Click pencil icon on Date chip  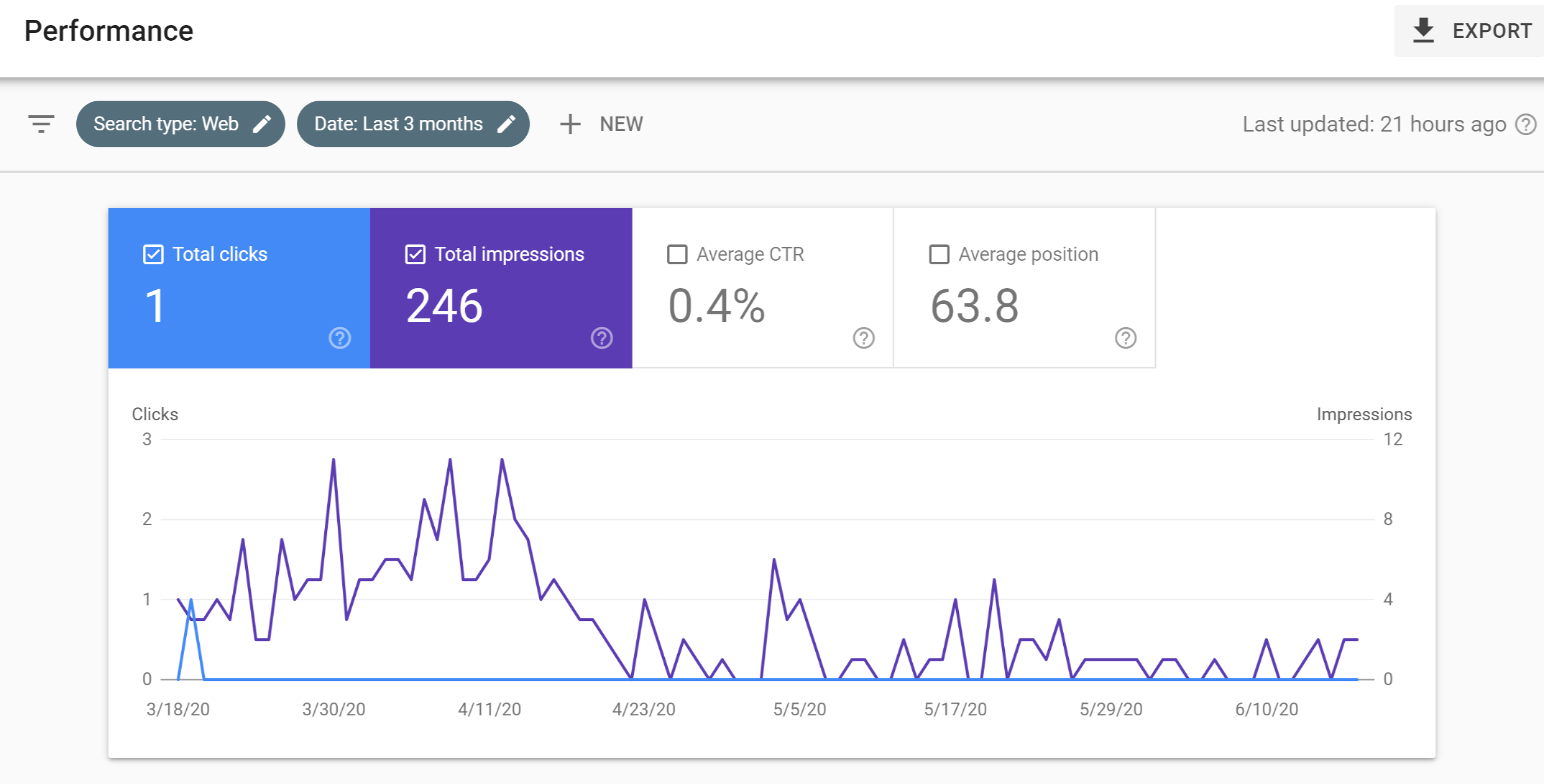pos(507,124)
